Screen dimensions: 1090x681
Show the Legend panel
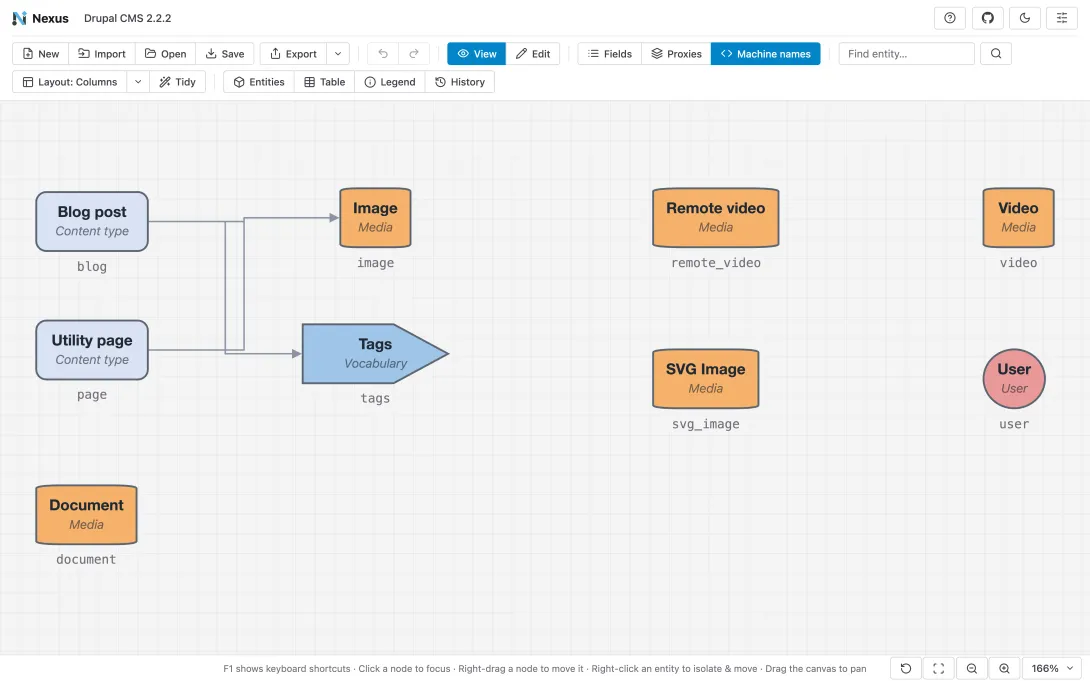(x=390, y=82)
